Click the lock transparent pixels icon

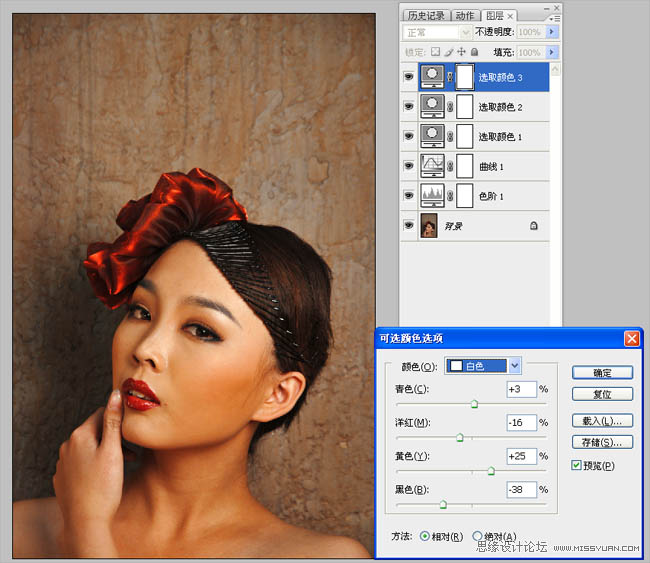click(x=436, y=52)
